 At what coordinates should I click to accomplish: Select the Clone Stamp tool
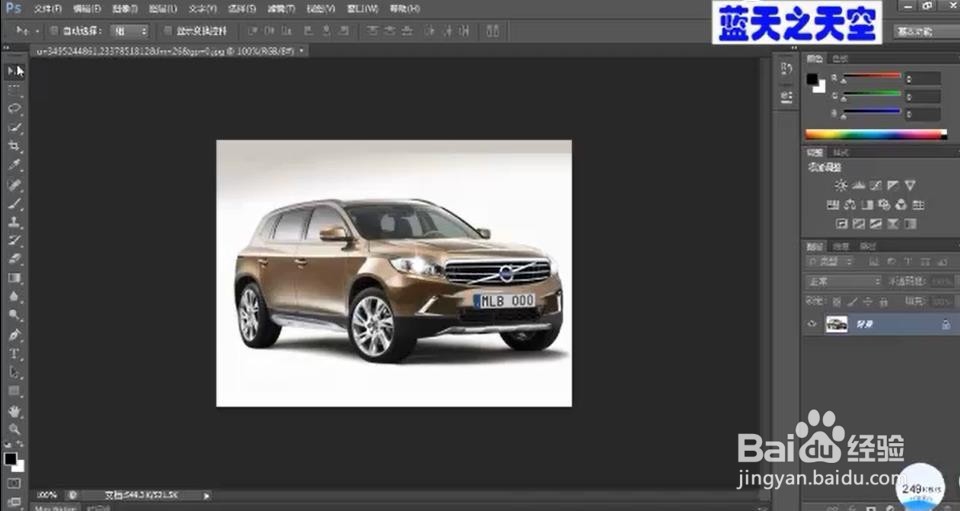[x=15, y=222]
